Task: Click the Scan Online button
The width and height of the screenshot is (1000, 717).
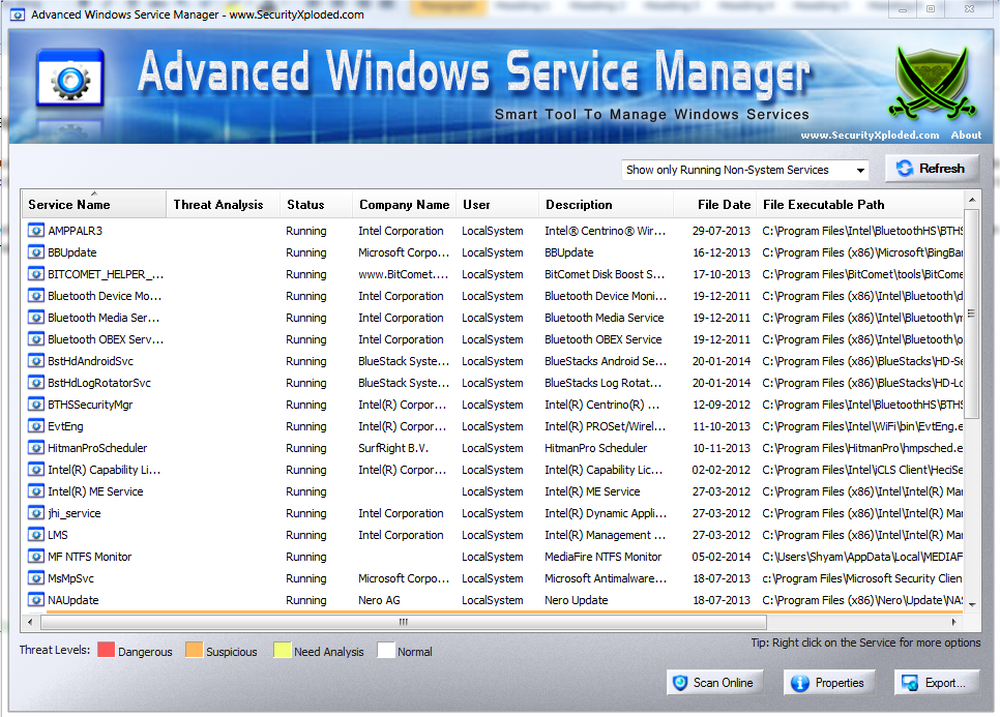Action: [714, 683]
